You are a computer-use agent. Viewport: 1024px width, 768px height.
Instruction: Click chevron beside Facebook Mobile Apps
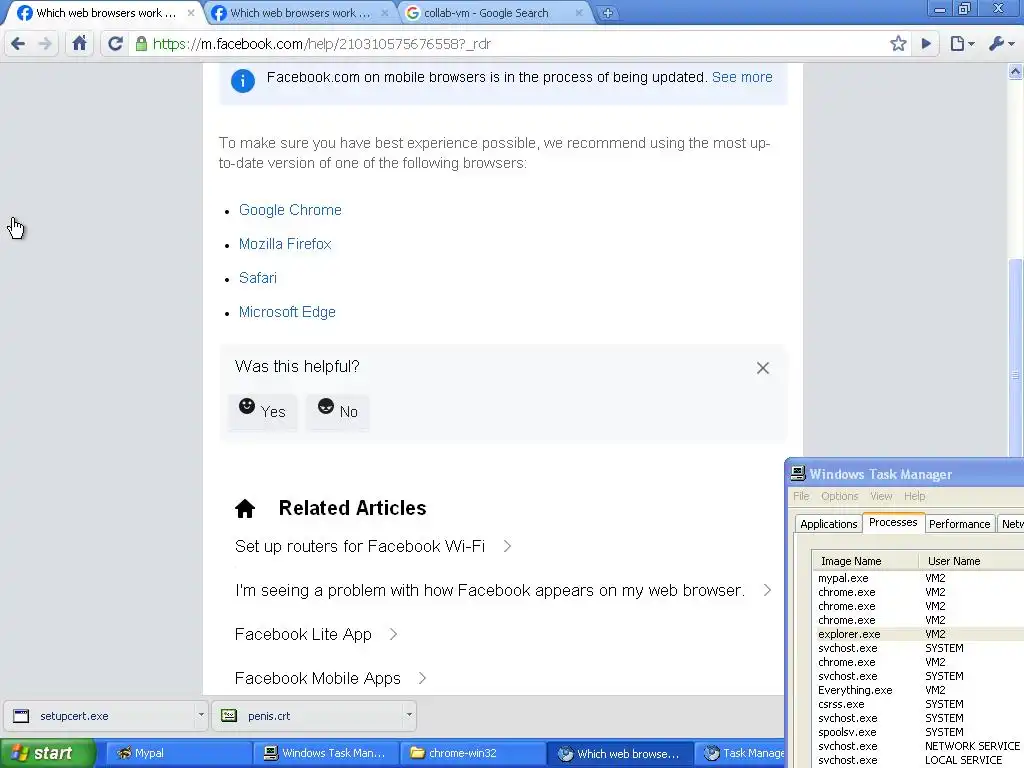(422, 679)
